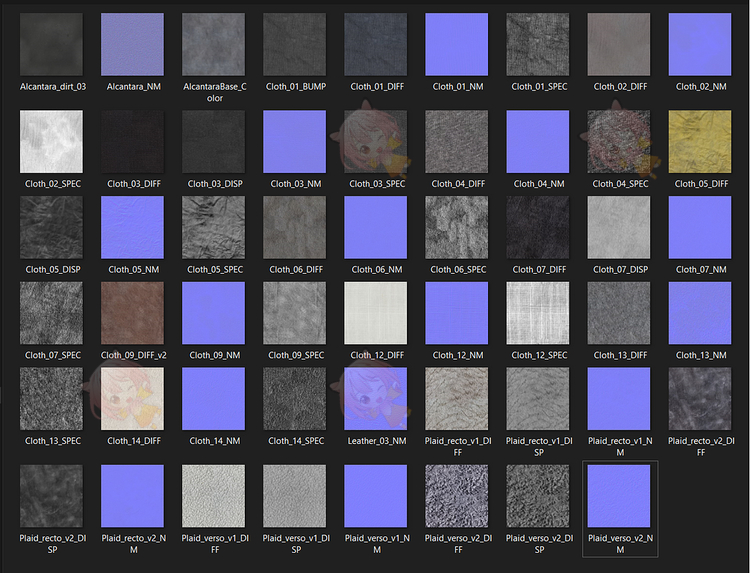The image size is (750, 573).
Task: Select Cloth_01_DIFF texture
Action: [376, 44]
